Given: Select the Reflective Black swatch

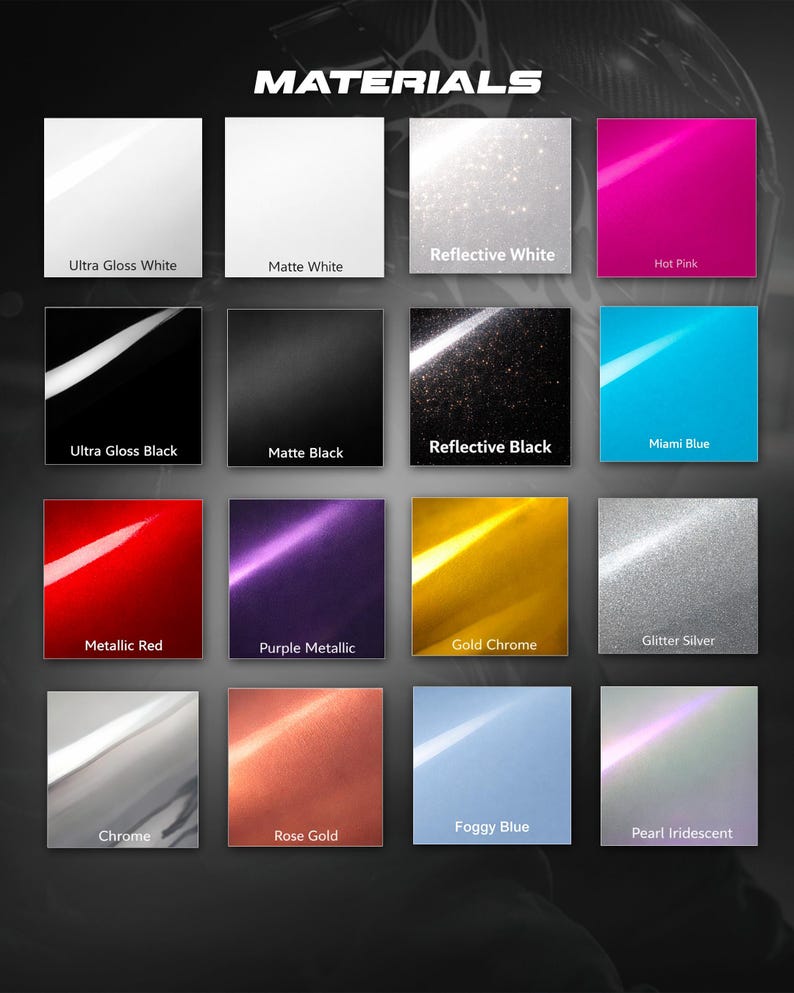Looking at the screenshot, I should click(490, 387).
